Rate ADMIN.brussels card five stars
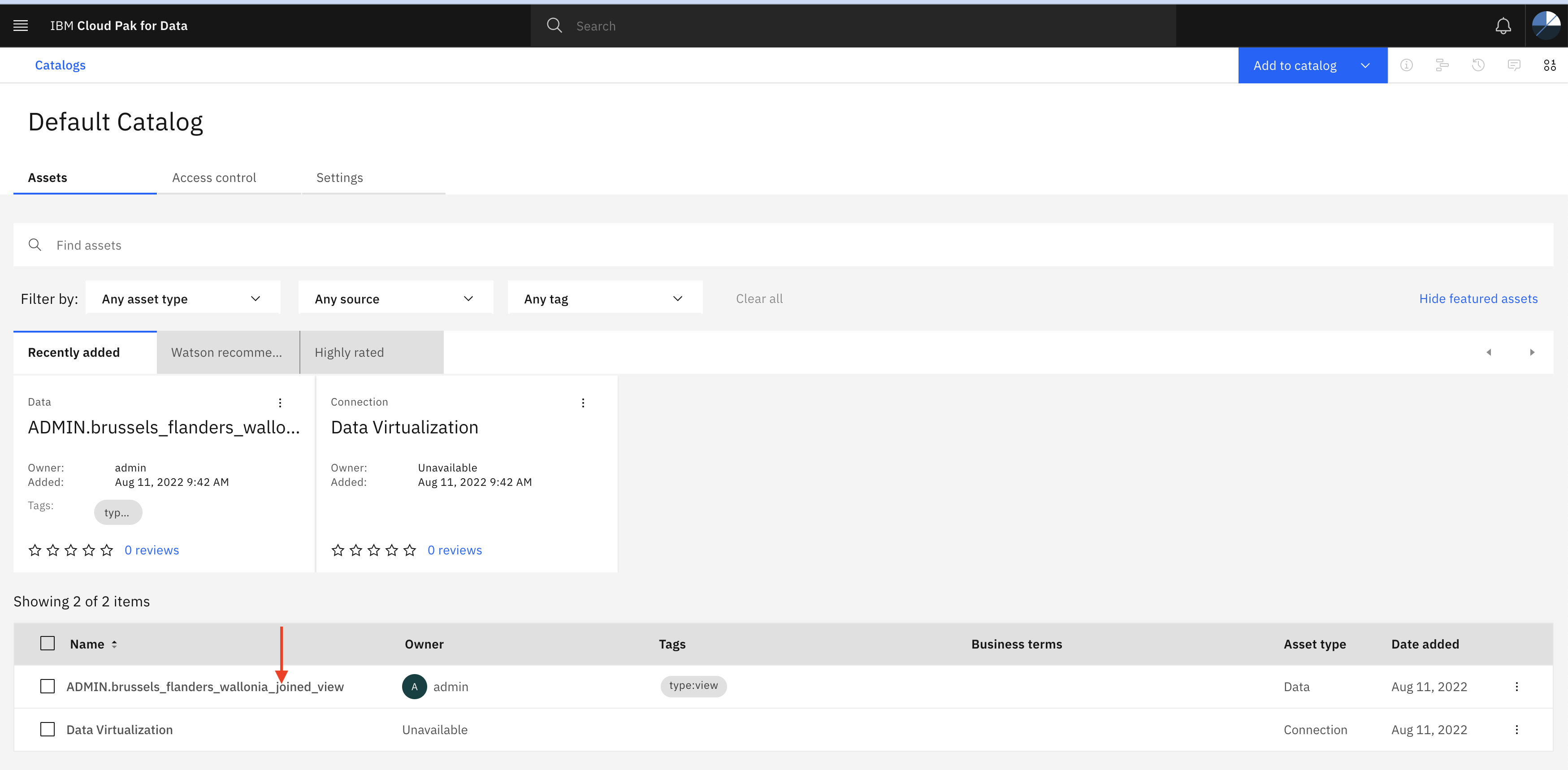This screenshot has width=1568, height=770. pos(107,550)
